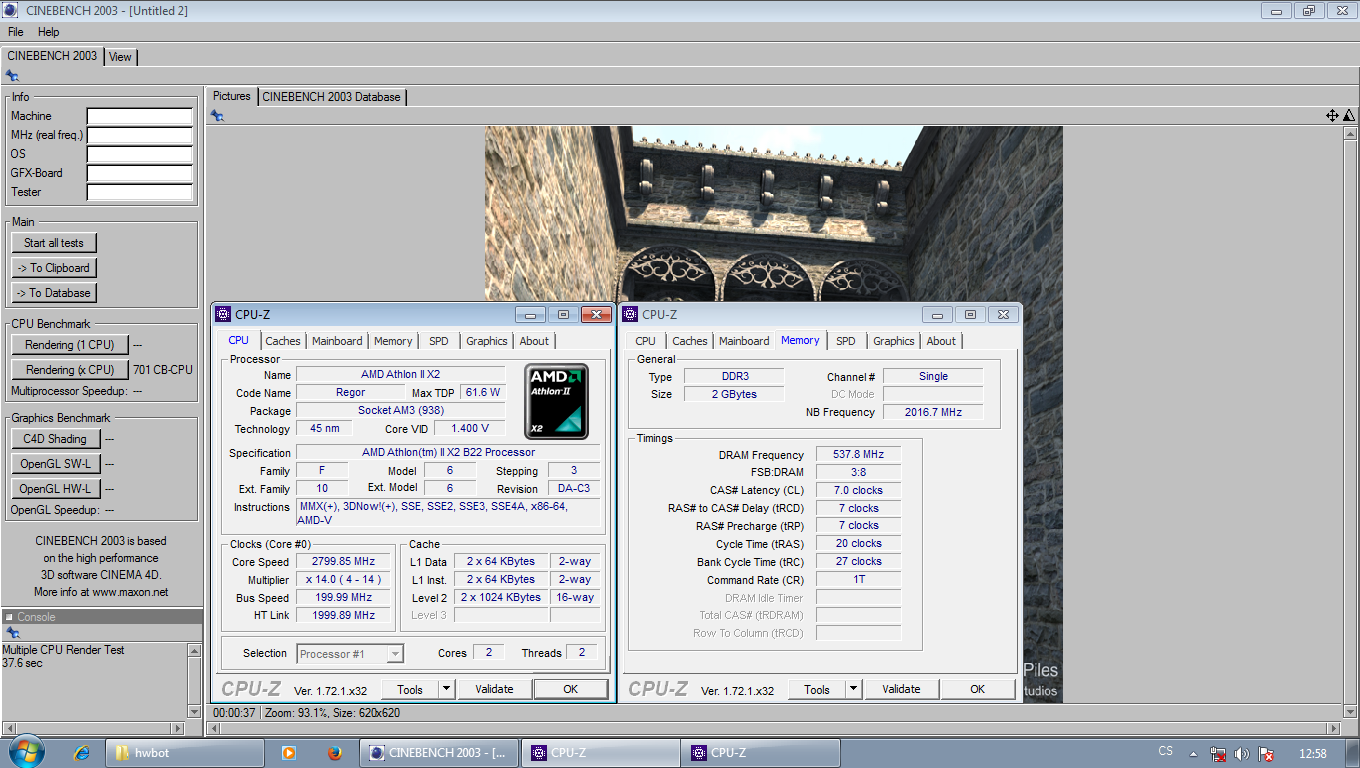
Task: Open About tab in the Memory CPU-Z window
Action: click(941, 341)
